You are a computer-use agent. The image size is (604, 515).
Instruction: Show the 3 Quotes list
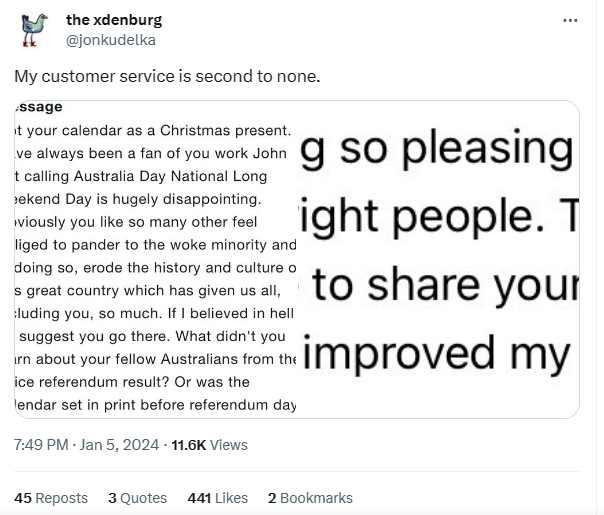click(139, 497)
